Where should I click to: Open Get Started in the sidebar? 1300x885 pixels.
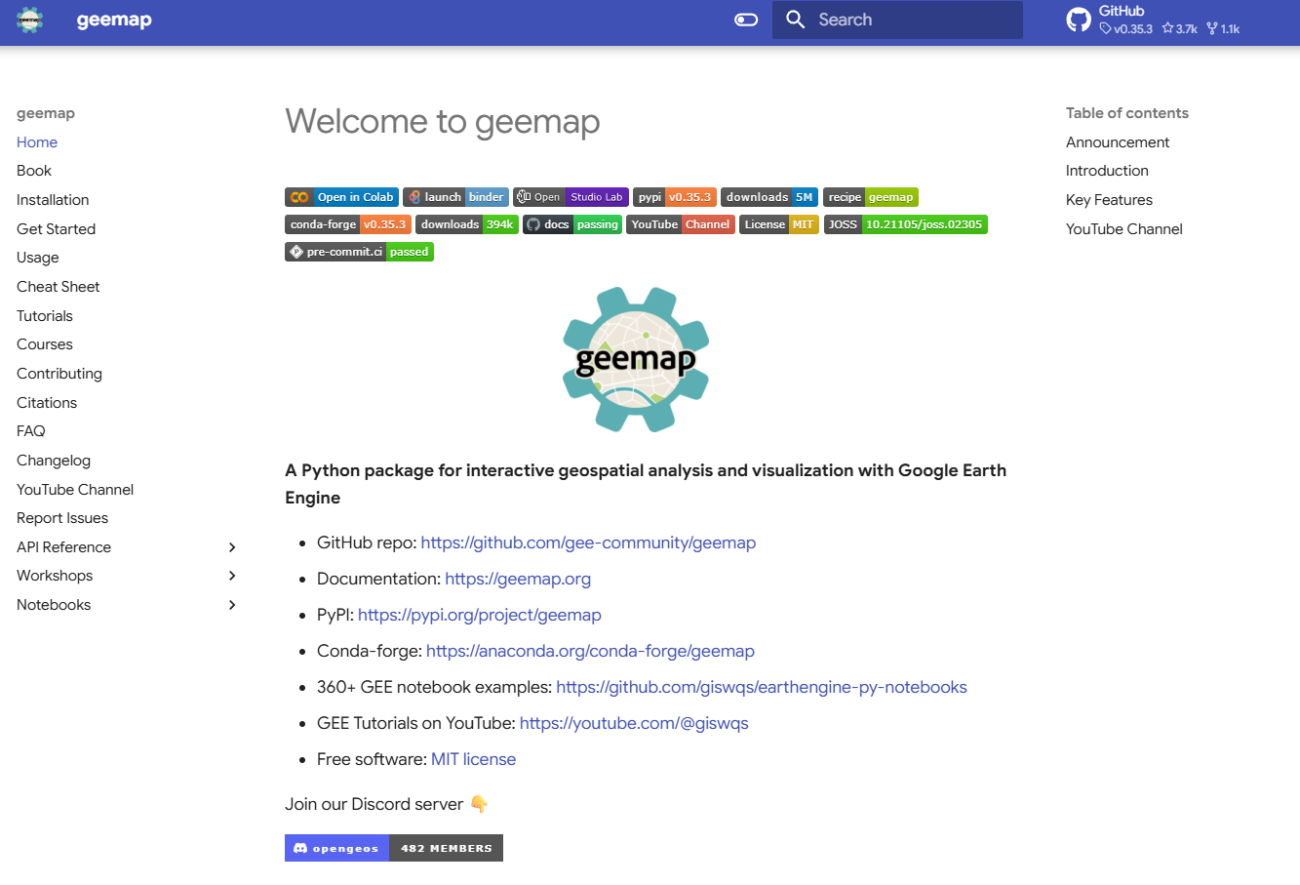tap(56, 229)
